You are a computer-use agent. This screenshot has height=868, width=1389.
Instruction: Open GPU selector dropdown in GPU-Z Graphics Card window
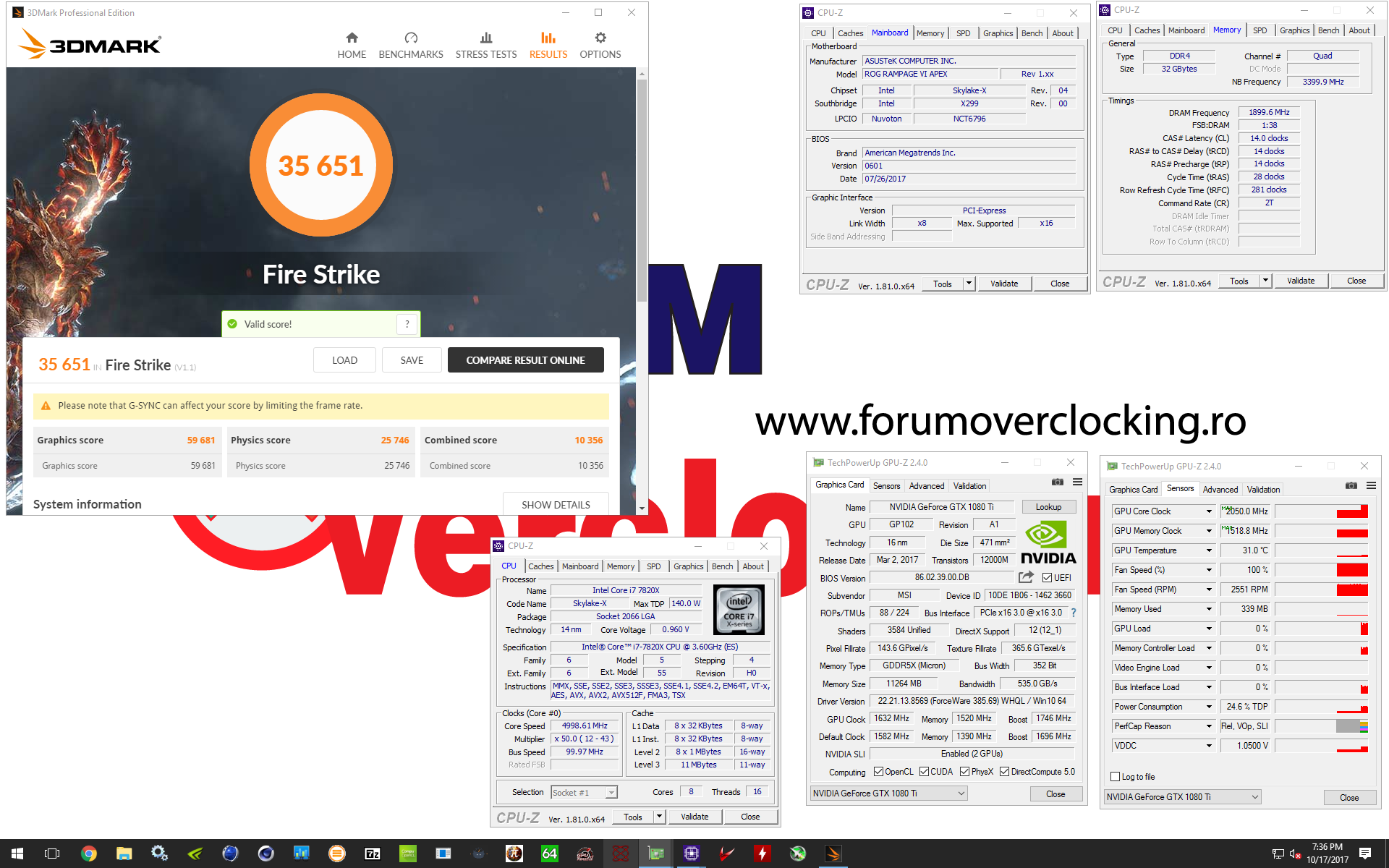(x=888, y=793)
